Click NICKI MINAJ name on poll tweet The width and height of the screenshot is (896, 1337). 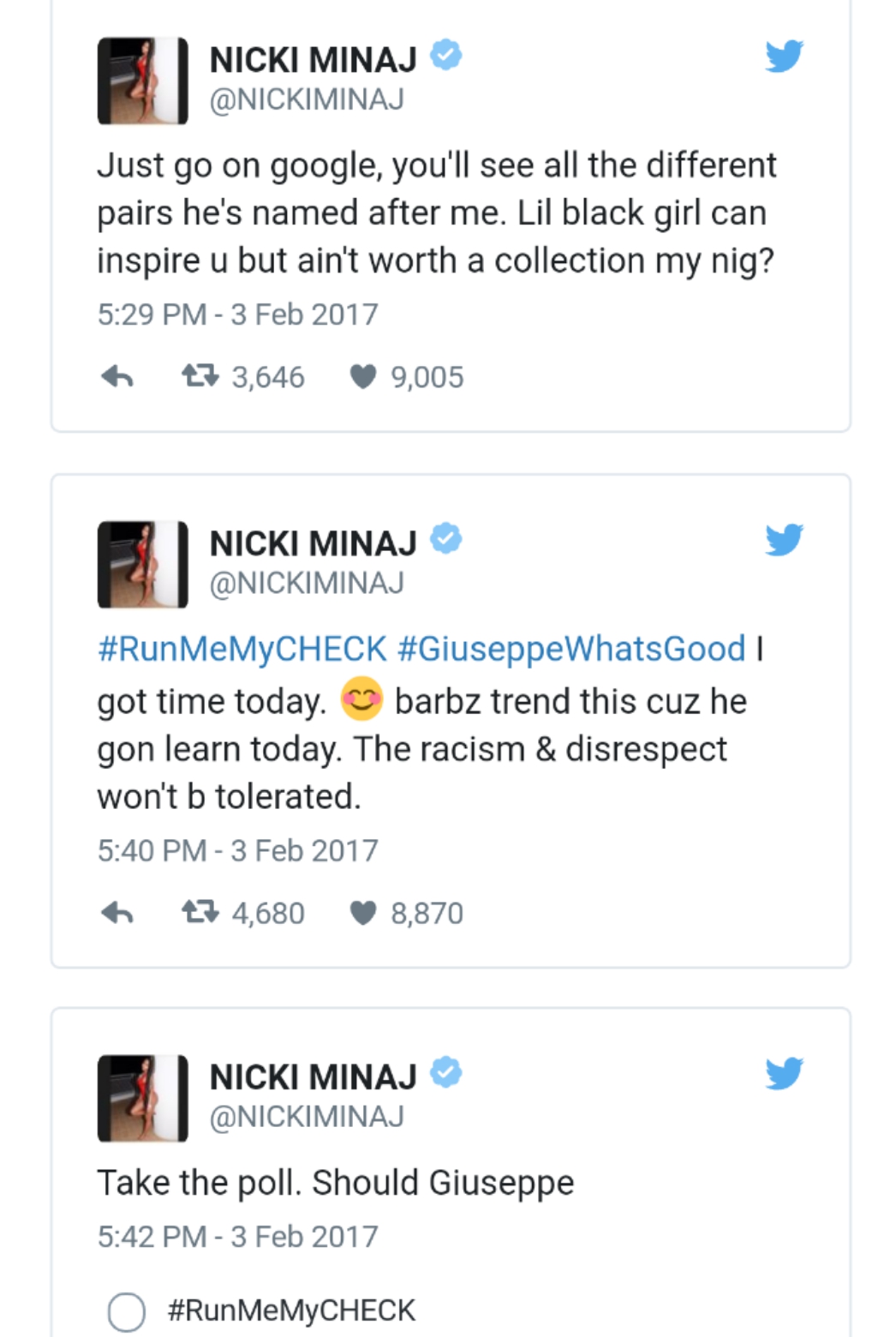click(x=313, y=1077)
